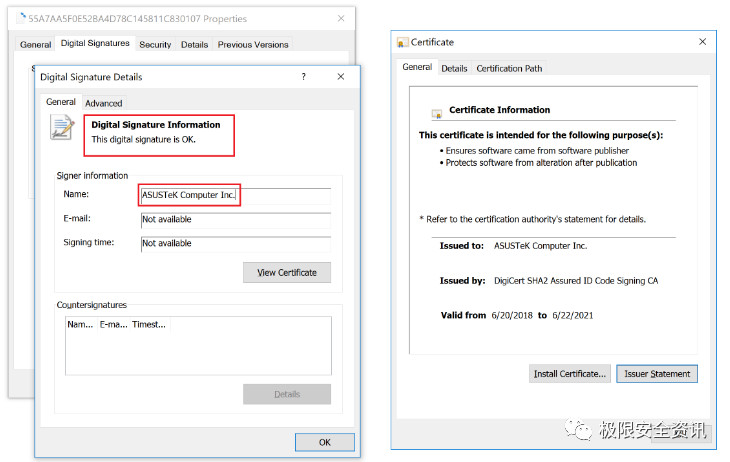This screenshot has width=730, height=462.
Task: Click the grayed Details button under Countersignatures
Action: [287, 394]
